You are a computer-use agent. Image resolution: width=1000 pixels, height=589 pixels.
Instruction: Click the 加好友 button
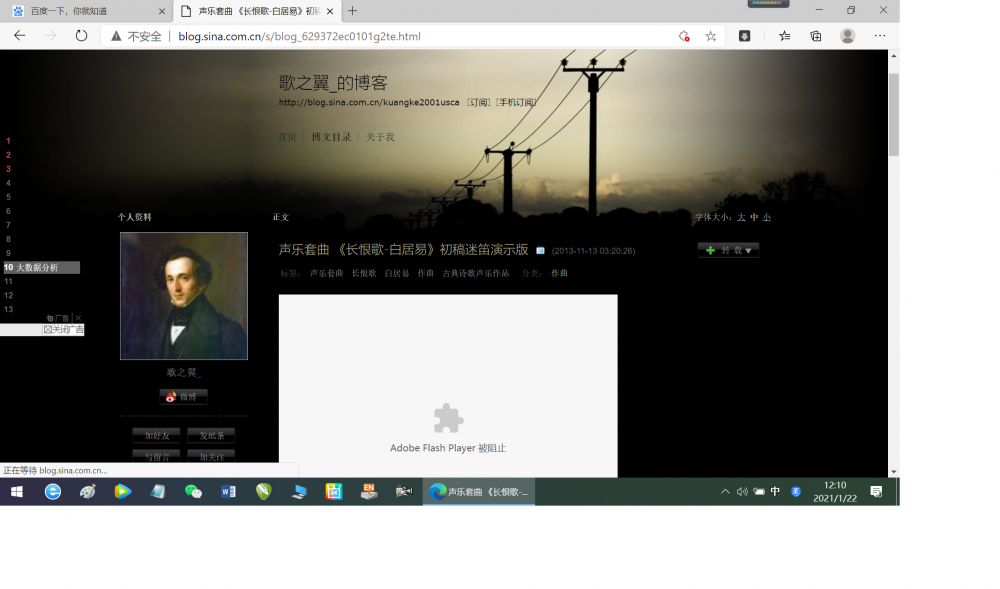[x=158, y=435]
